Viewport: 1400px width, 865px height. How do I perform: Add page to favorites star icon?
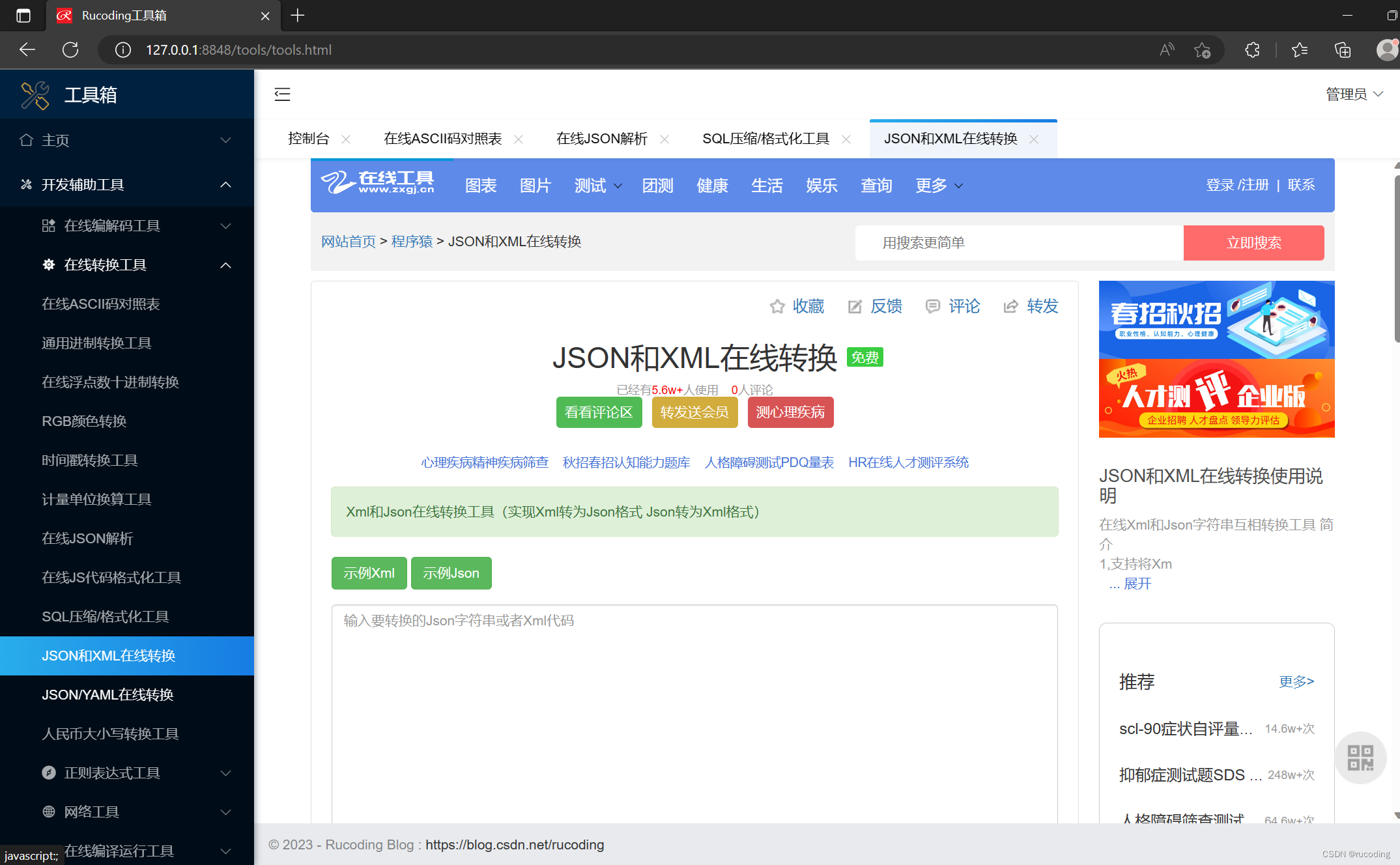click(1202, 50)
